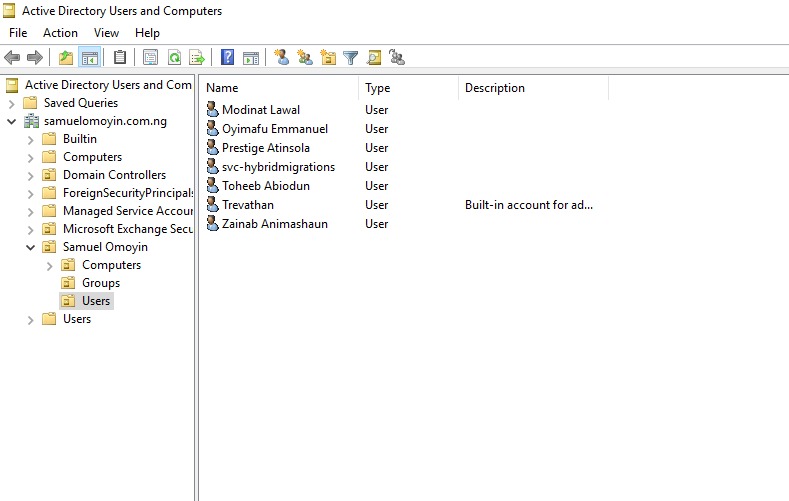Toggle Show/Hide Console Tree toolbar icon
This screenshot has width=789, height=501.
[x=90, y=57]
